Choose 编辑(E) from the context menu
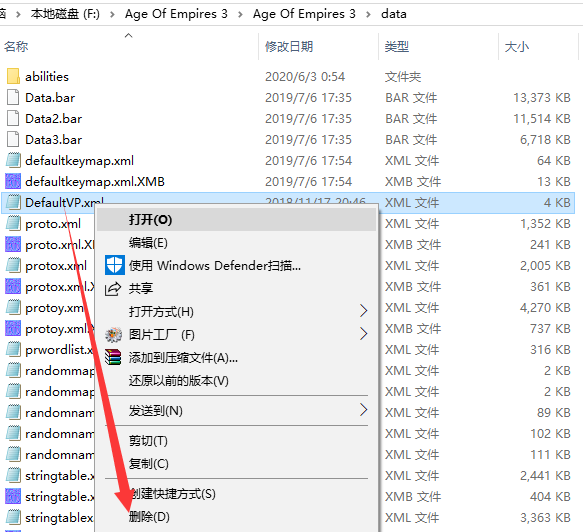This screenshot has height=532, width=583. [237, 243]
